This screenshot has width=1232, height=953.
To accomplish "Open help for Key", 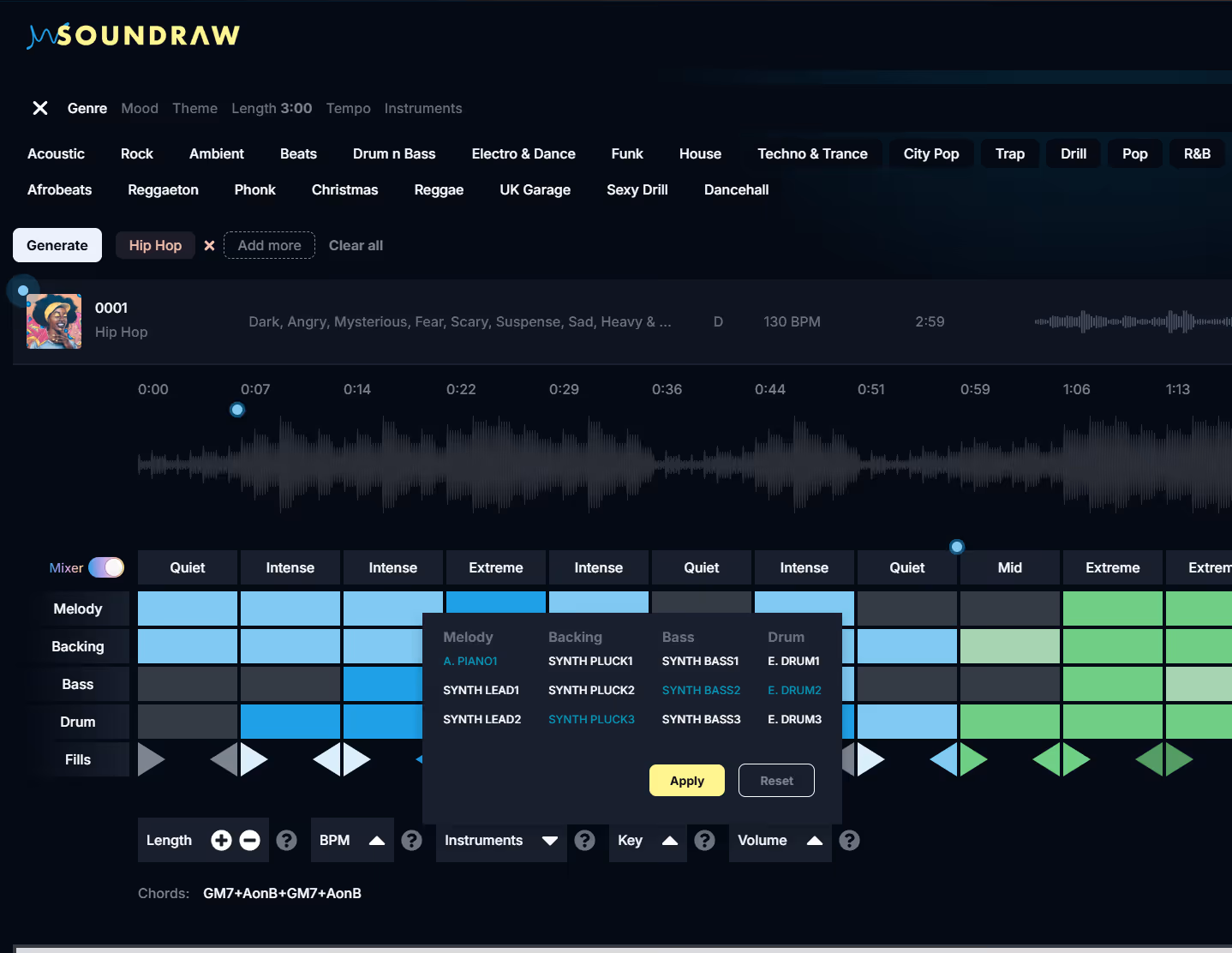I will [x=705, y=841].
